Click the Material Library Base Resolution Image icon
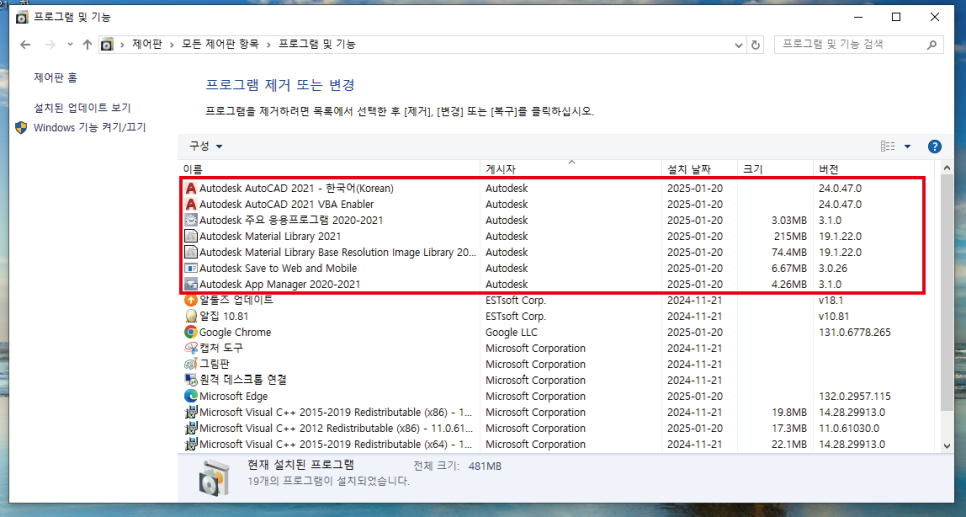Screen dimensions: 966x517 coord(191,252)
